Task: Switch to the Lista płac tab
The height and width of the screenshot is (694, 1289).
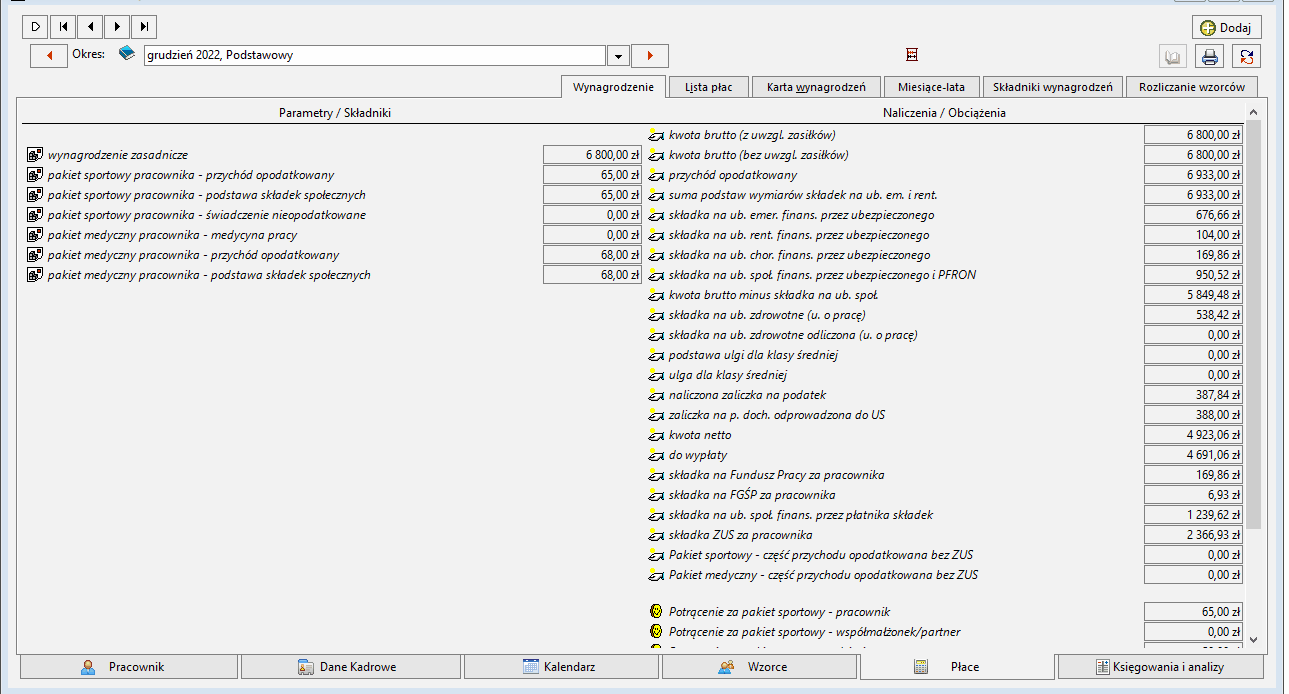Action: [x=708, y=87]
